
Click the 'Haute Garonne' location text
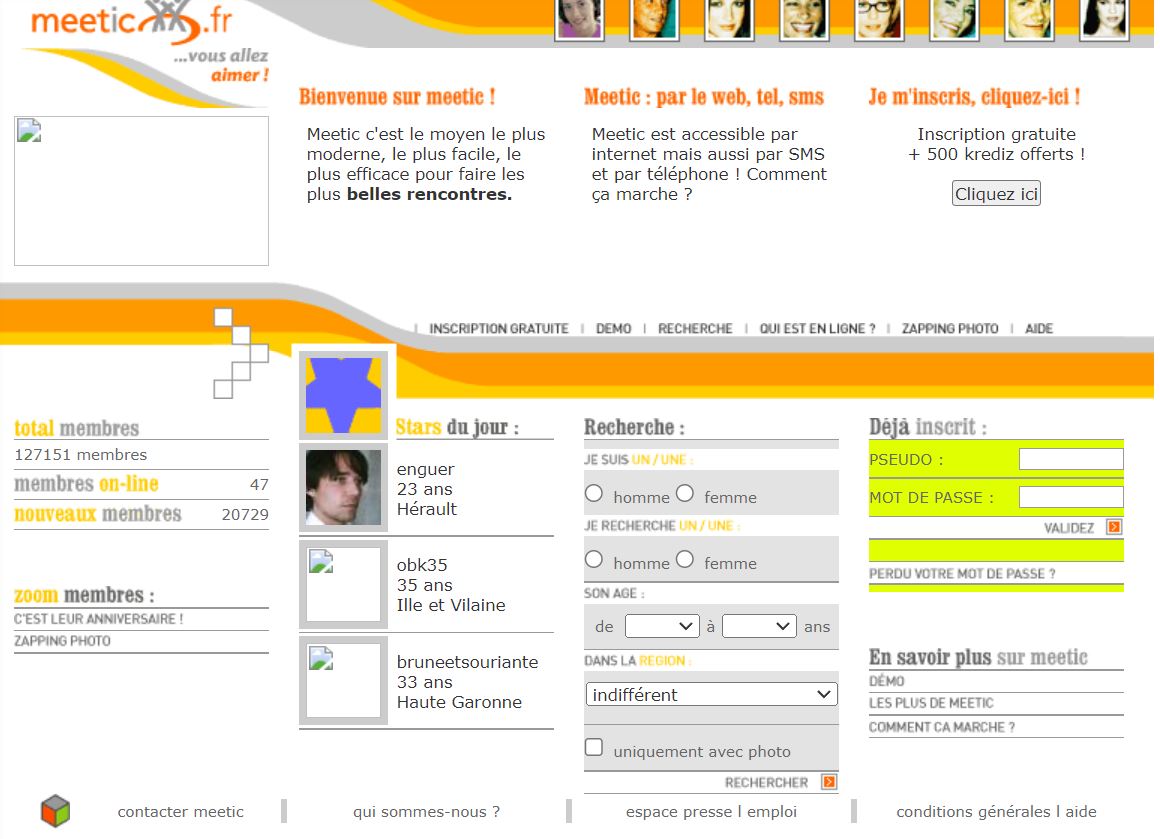point(459,702)
